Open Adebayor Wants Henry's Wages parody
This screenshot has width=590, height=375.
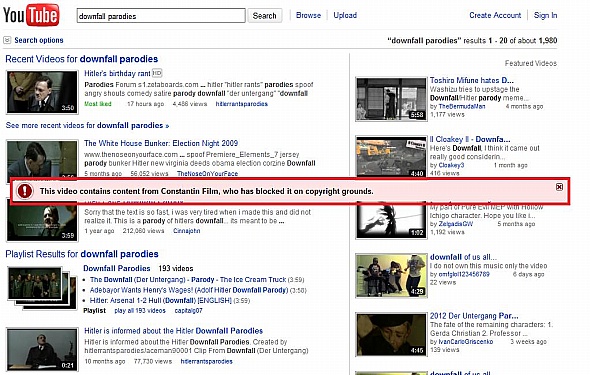coord(189,290)
